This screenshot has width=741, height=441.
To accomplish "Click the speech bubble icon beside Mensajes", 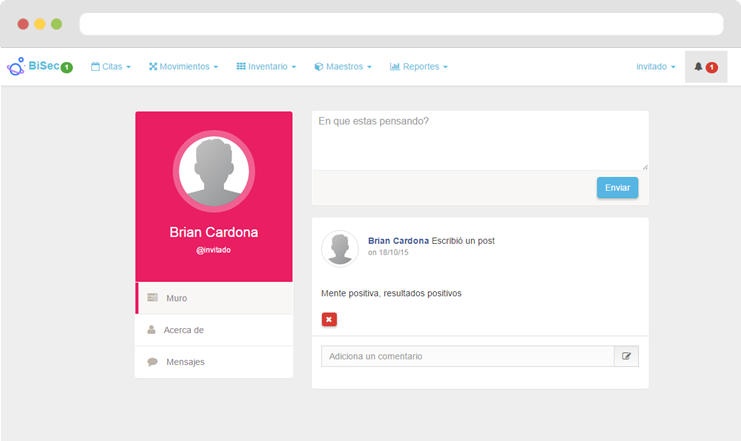I will [152, 362].
